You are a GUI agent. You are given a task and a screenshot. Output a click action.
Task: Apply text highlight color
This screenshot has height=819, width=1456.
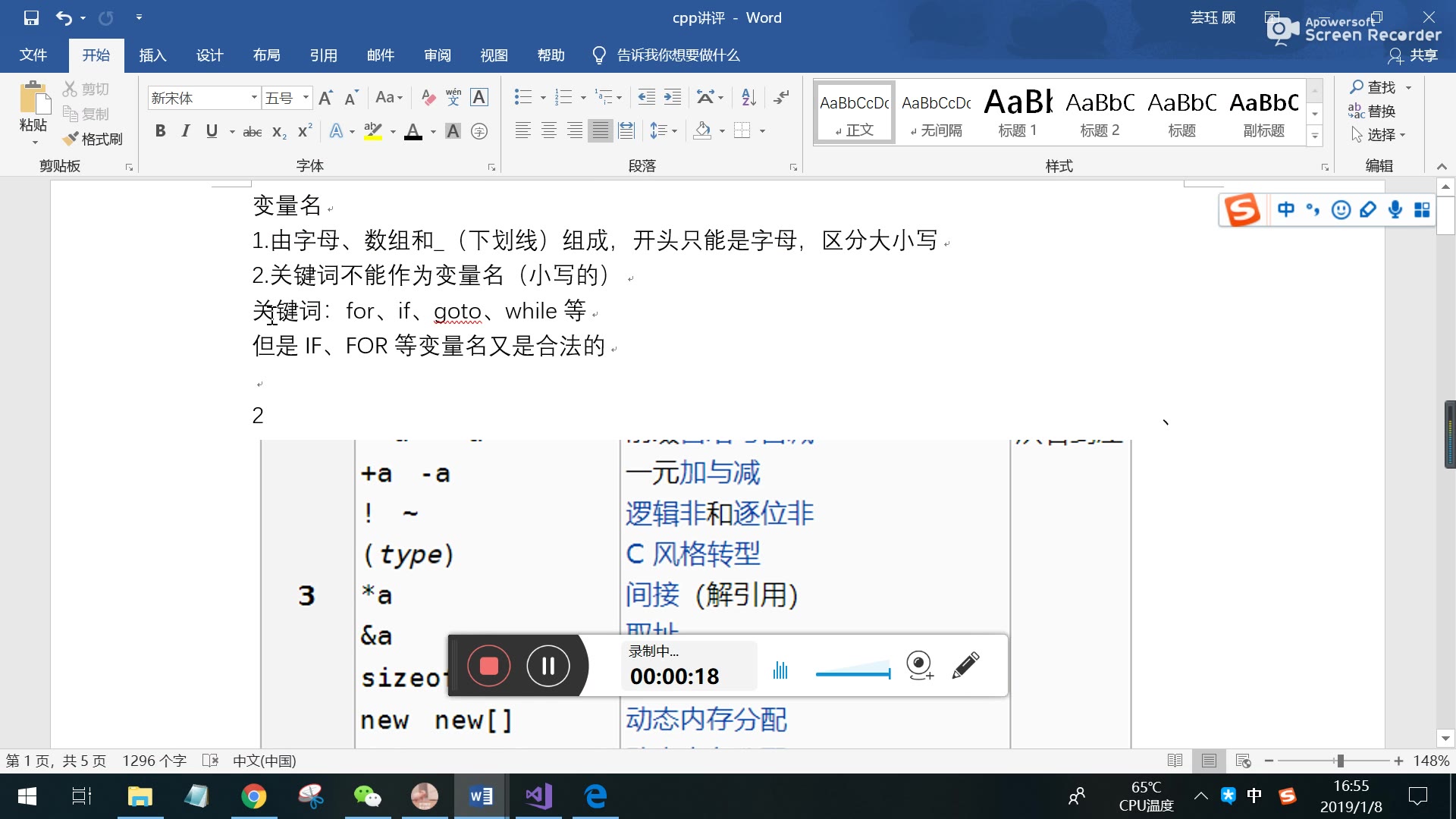[x=372, y=131]
